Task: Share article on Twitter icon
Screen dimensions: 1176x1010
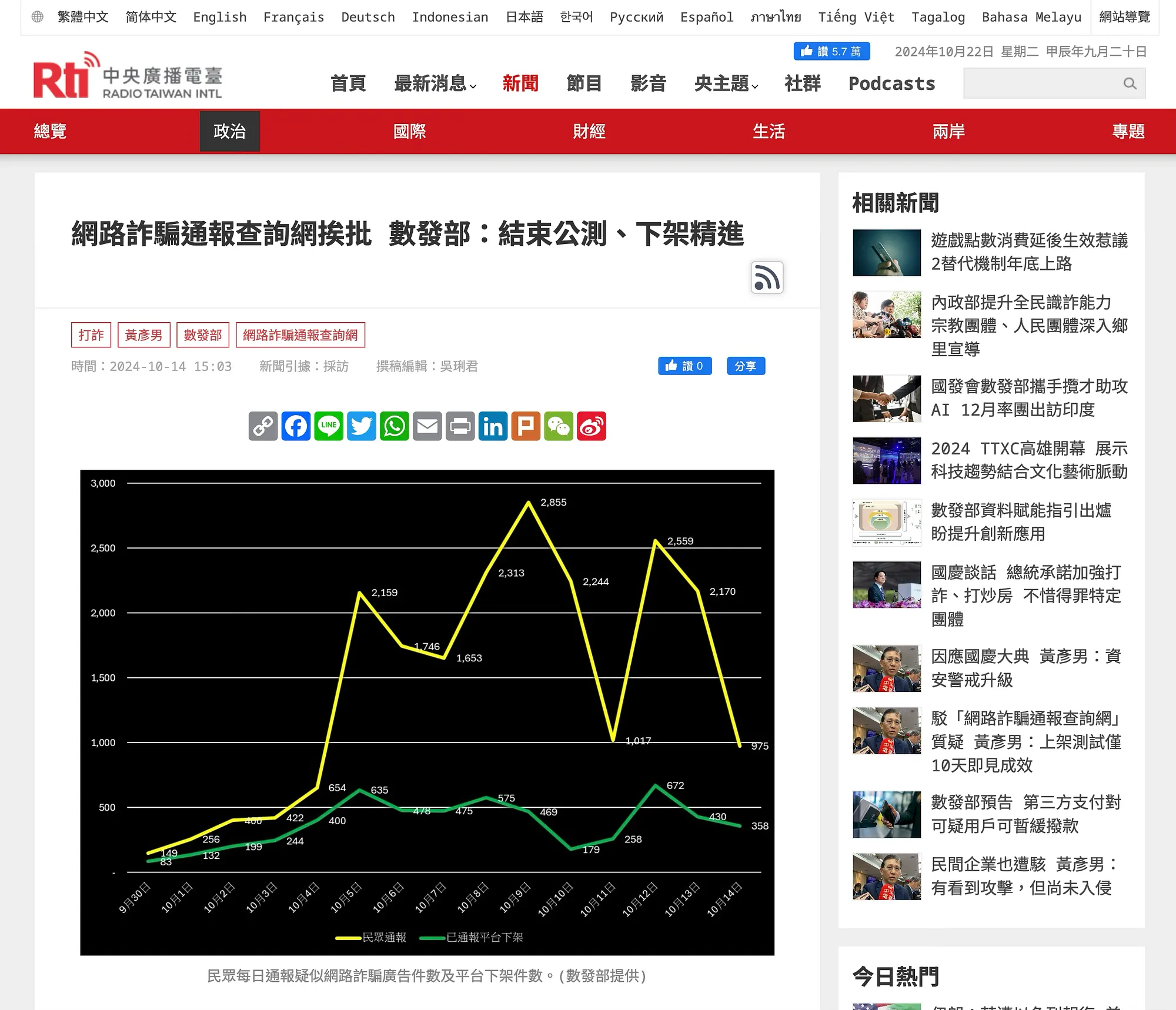Action: [362, 426]
